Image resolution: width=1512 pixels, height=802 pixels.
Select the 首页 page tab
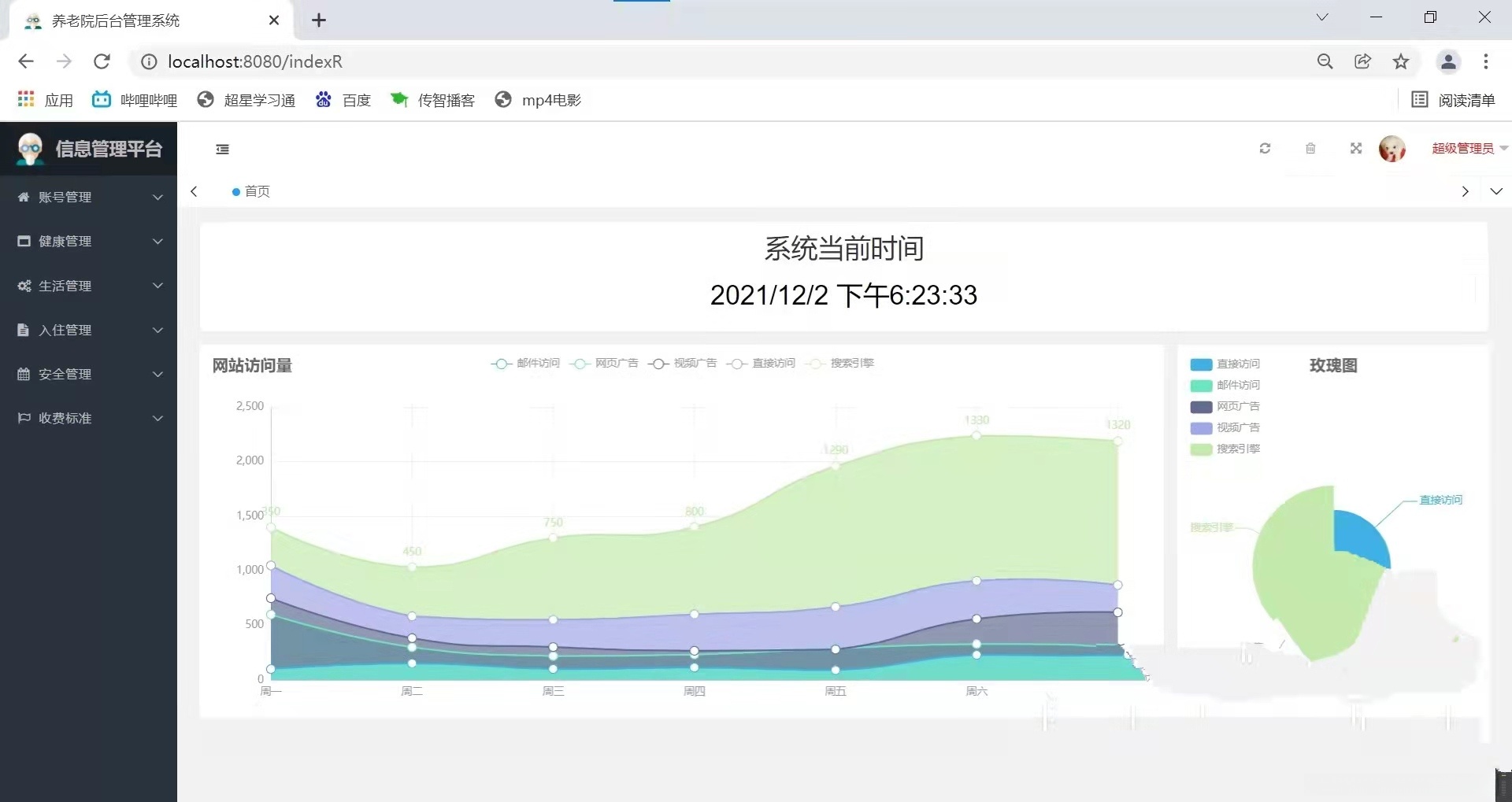(251, 191)
